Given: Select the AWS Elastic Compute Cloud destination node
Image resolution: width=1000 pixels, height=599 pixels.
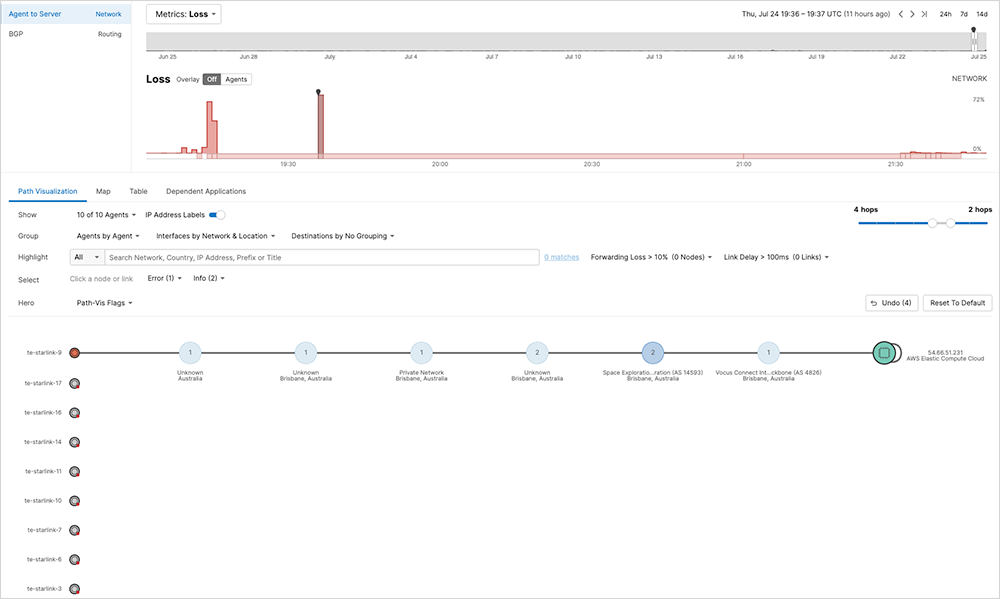Looking at the screenshot, I should 883,352.
